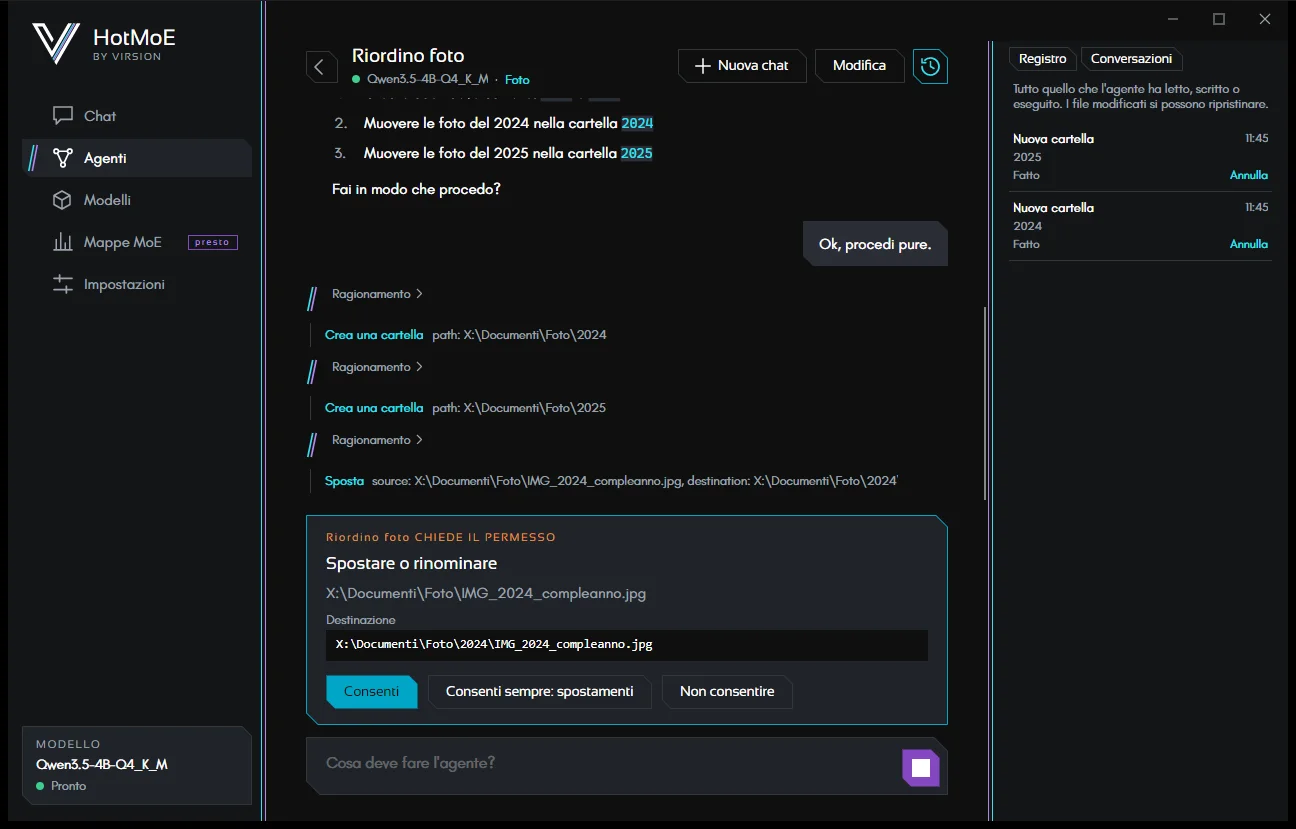Undo the 2025 folder creation via Annulla

tap(1248, 175)
